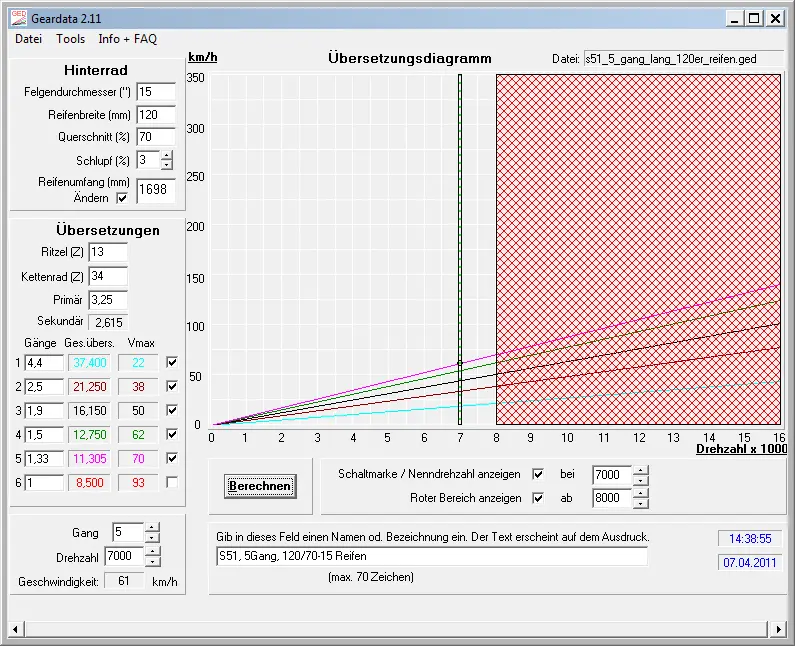Toggle Roter Bereich anzeigen checkbox
795x646 pixels.
pos(539,498)
